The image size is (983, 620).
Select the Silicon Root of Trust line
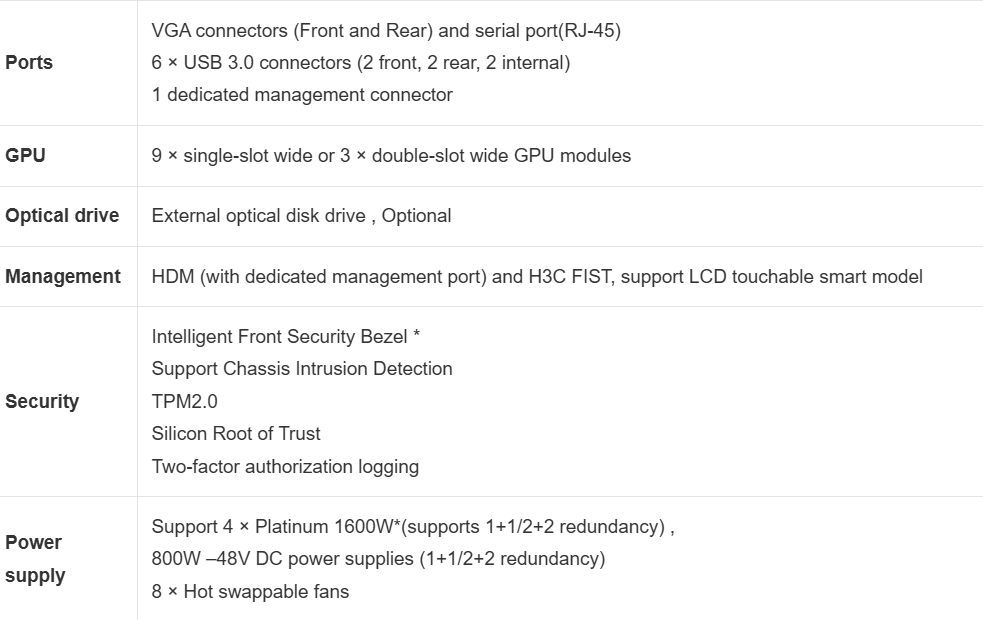236,433
